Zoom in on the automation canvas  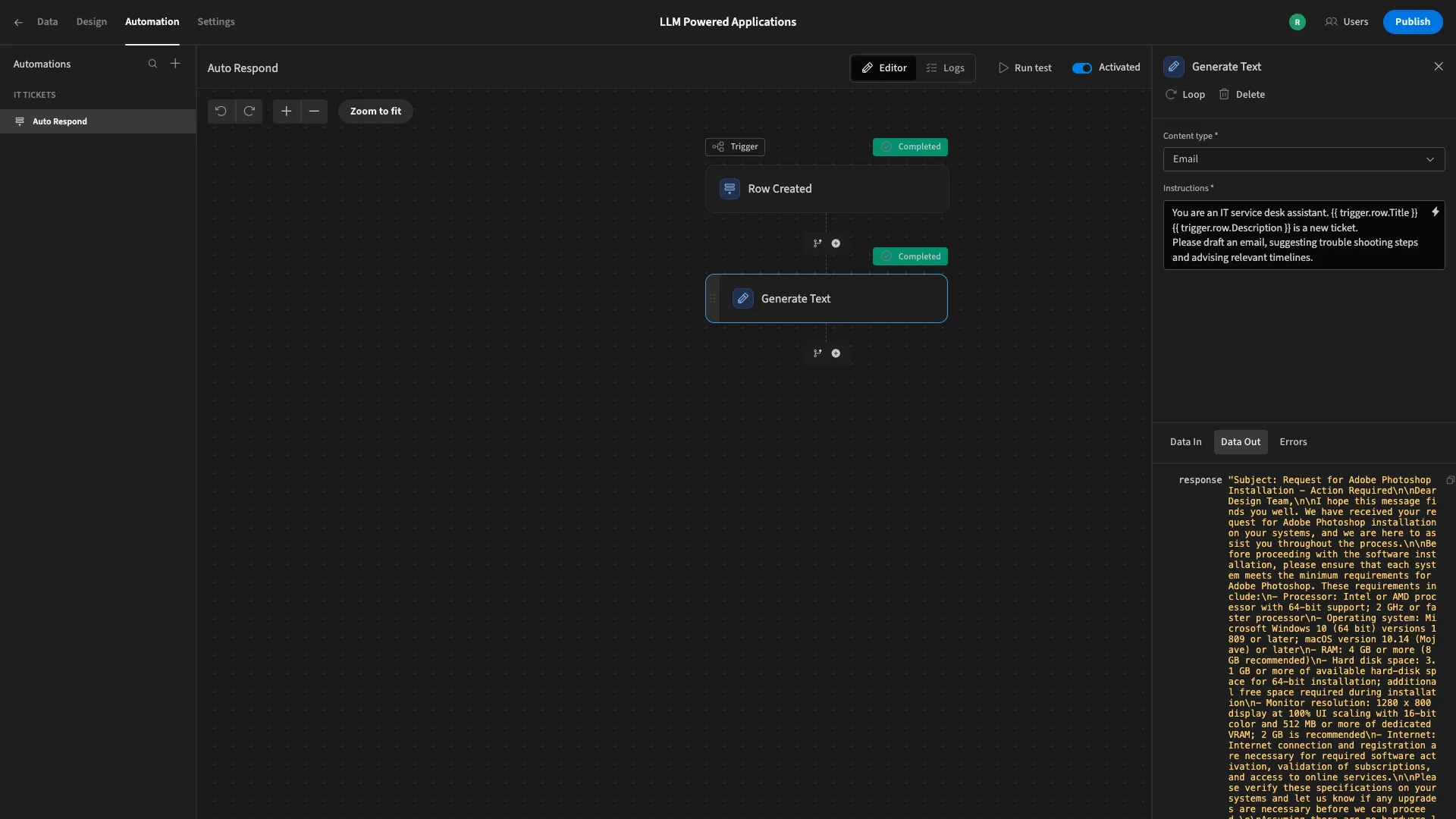tap(286, 111)
